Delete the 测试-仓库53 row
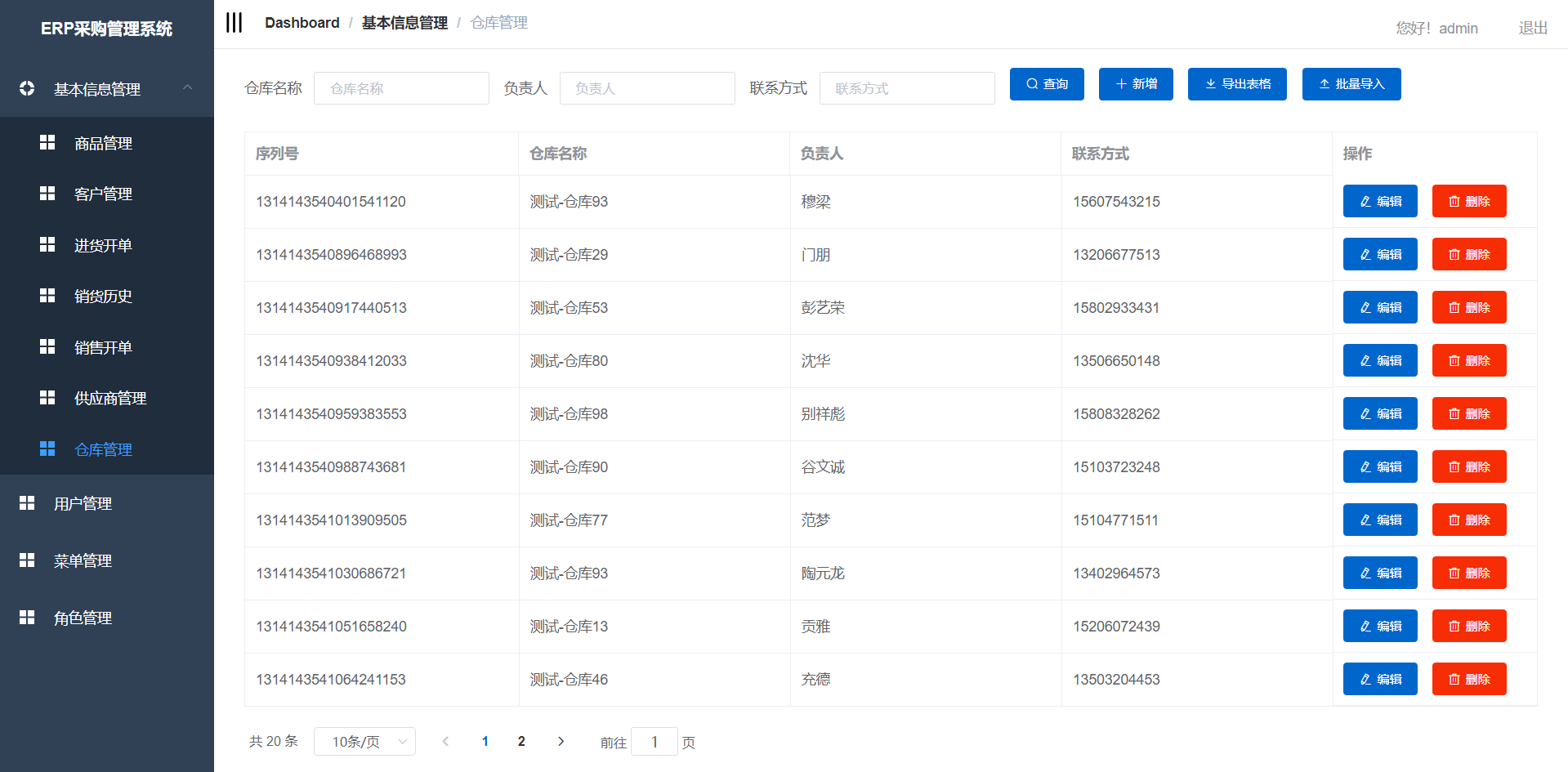Screen dimensions: 1568x772 1469,307
